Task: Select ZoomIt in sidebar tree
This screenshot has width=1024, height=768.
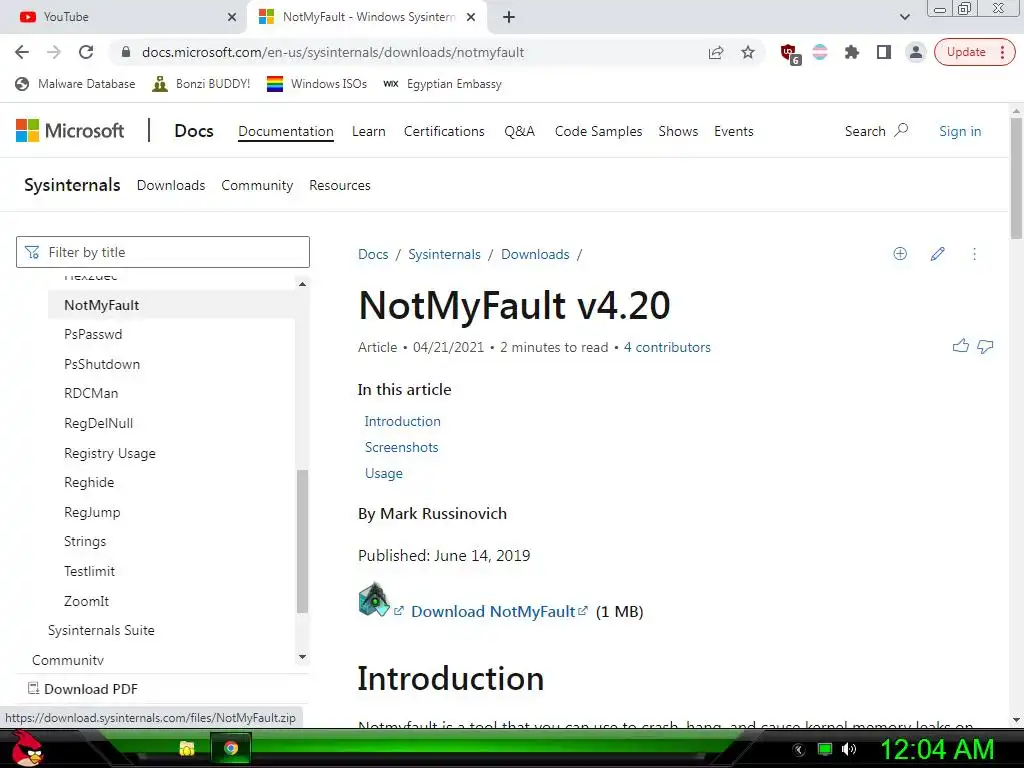Action: [x=86, y=601]
